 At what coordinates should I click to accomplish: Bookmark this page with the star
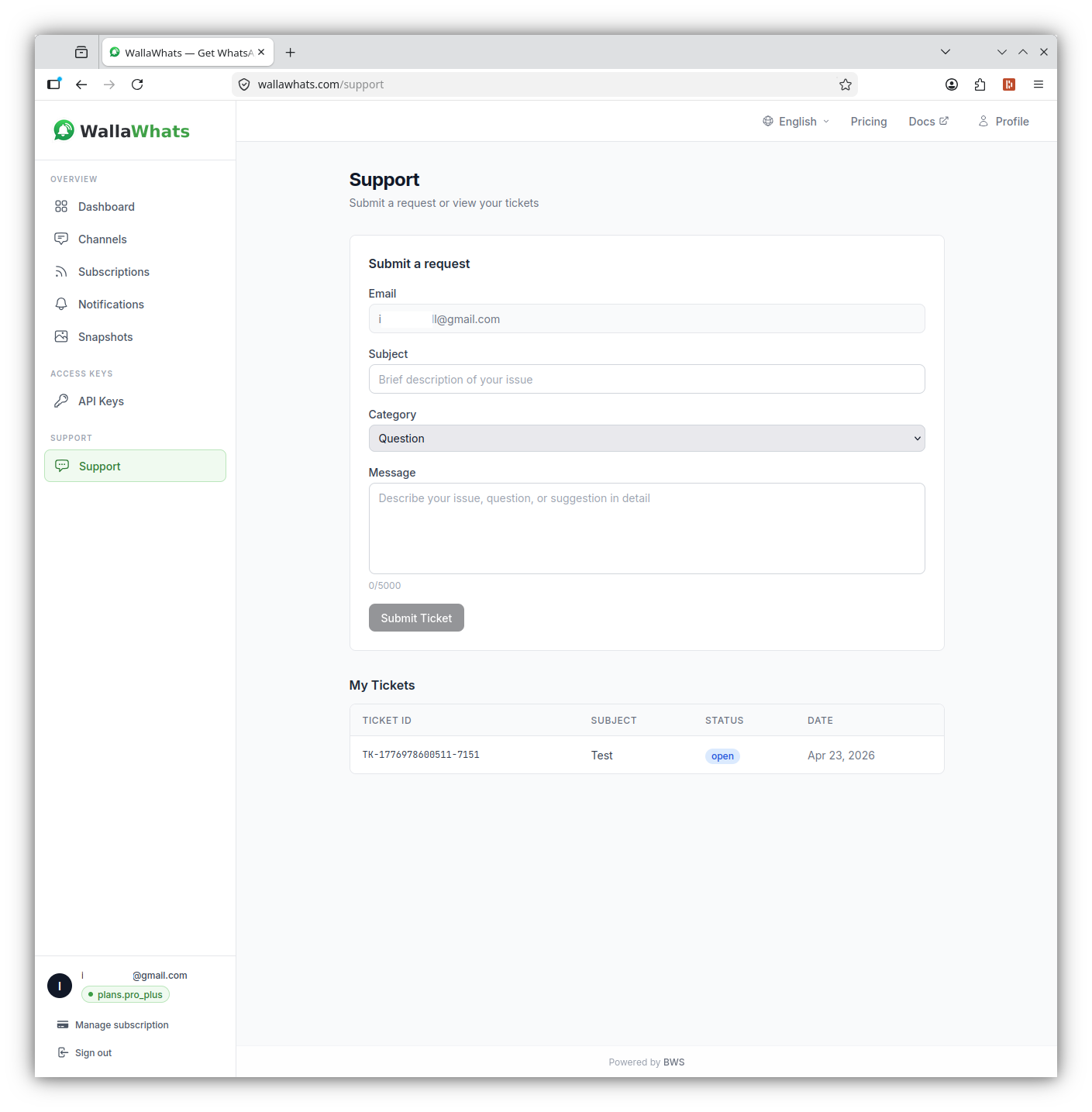click(846, 84)
